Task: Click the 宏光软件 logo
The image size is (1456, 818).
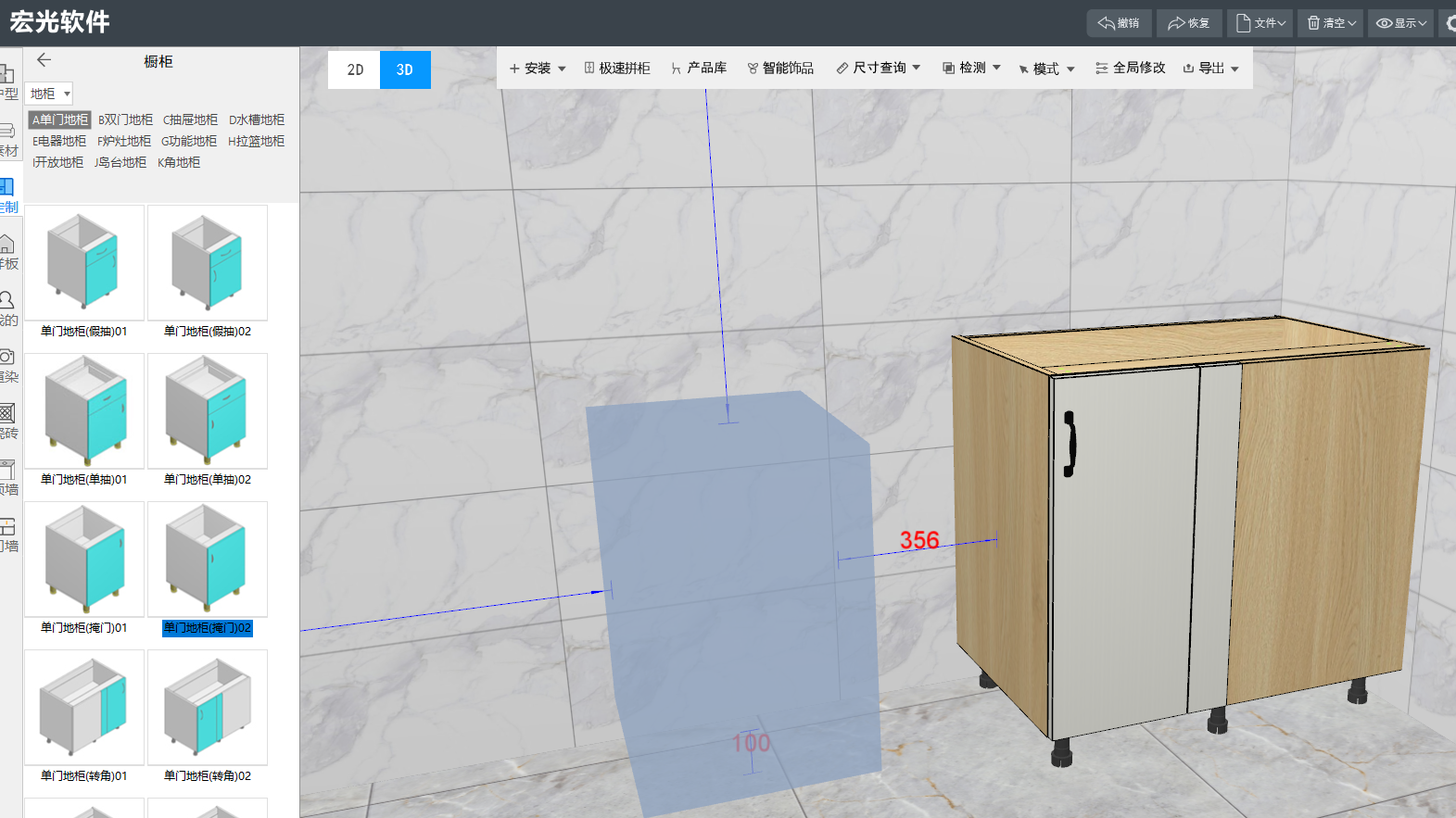Action: pyautogui.click(x=59, y=22)
